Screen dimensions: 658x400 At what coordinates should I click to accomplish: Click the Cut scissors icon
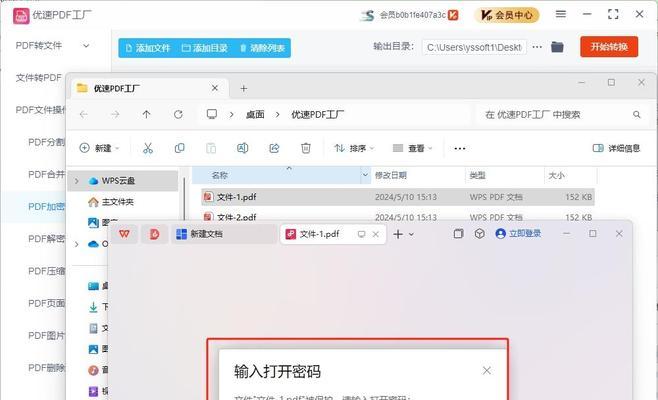tap(148, 148)
